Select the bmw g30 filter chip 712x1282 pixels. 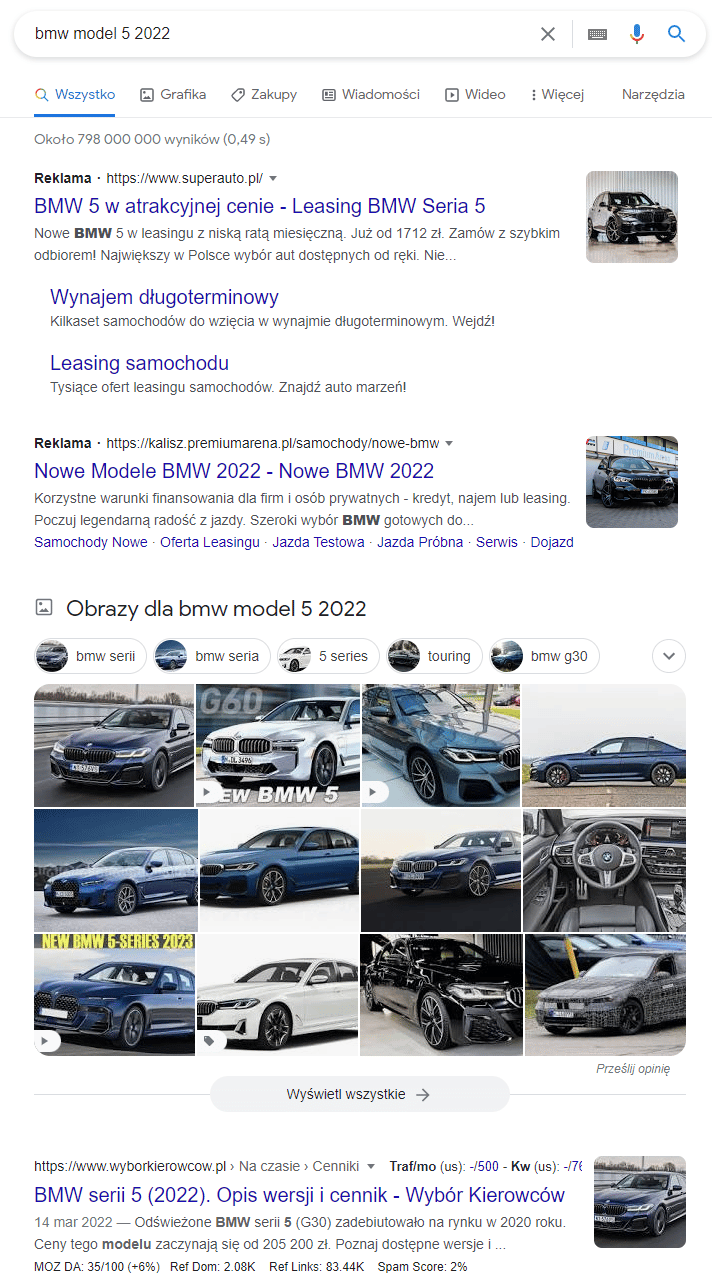click(x=545, y=657)
